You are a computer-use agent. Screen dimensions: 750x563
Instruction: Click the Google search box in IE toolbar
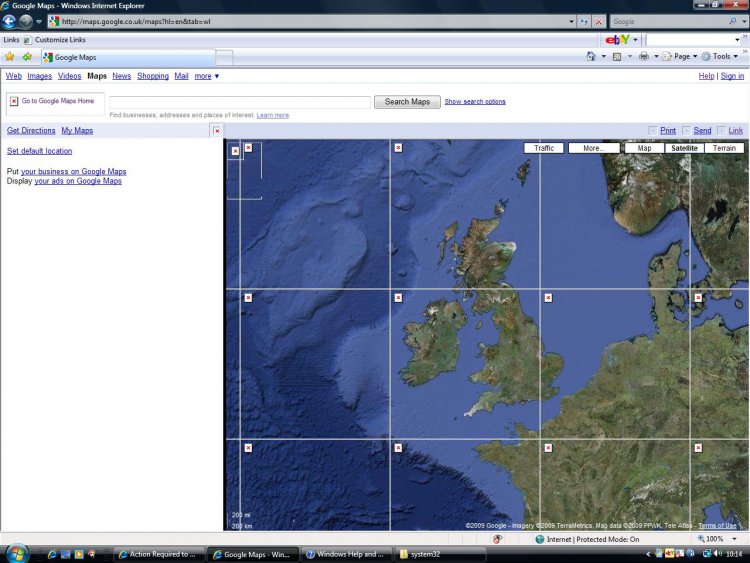click(668, 22)
